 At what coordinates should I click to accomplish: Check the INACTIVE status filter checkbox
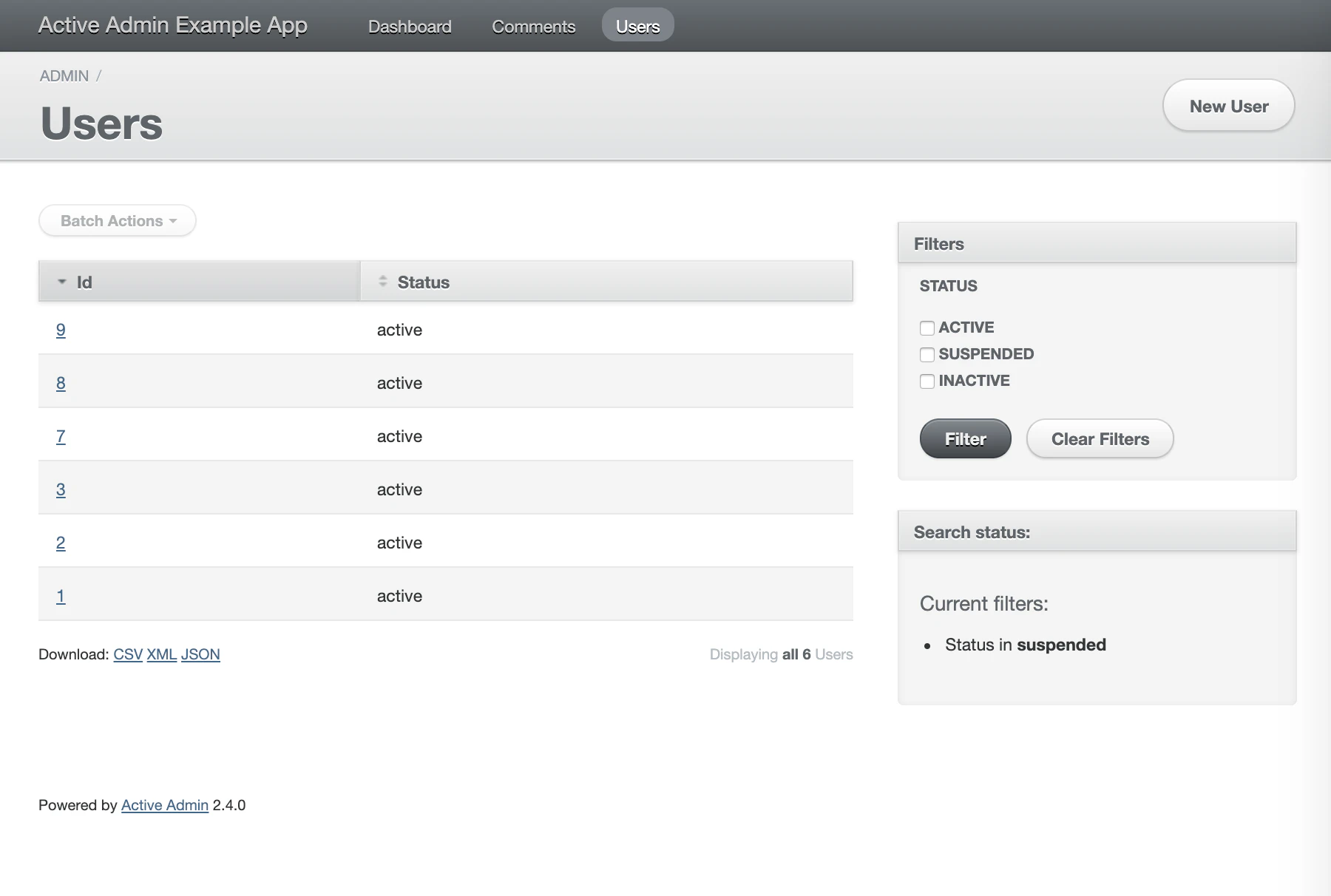coord(927,381)
